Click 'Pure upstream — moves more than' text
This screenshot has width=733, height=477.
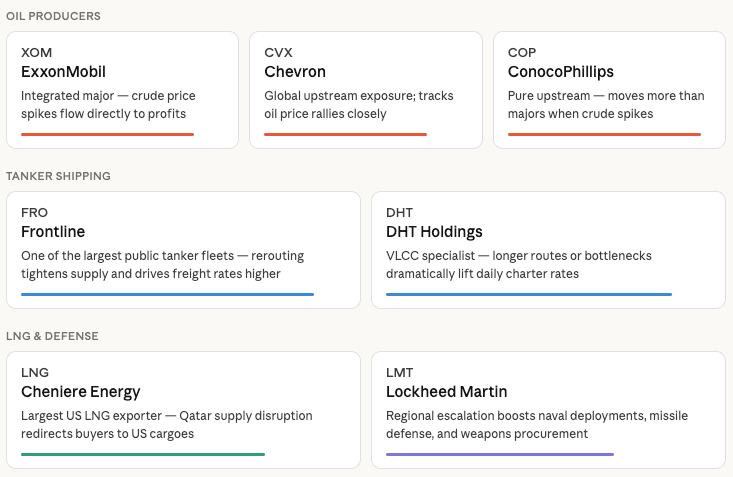pyautogui.click(x=606, y=95)
